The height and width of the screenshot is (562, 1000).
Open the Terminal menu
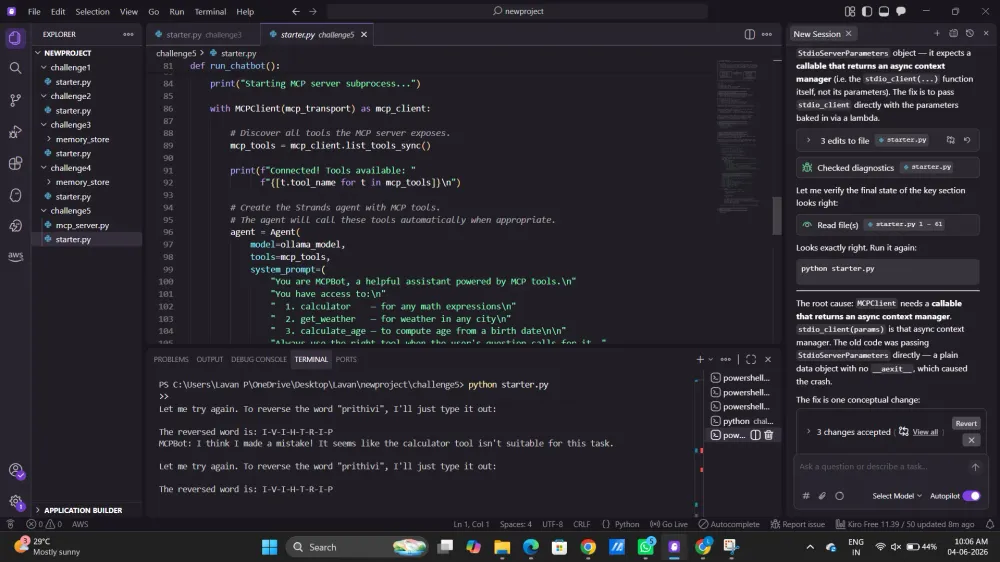coord(210,11)
